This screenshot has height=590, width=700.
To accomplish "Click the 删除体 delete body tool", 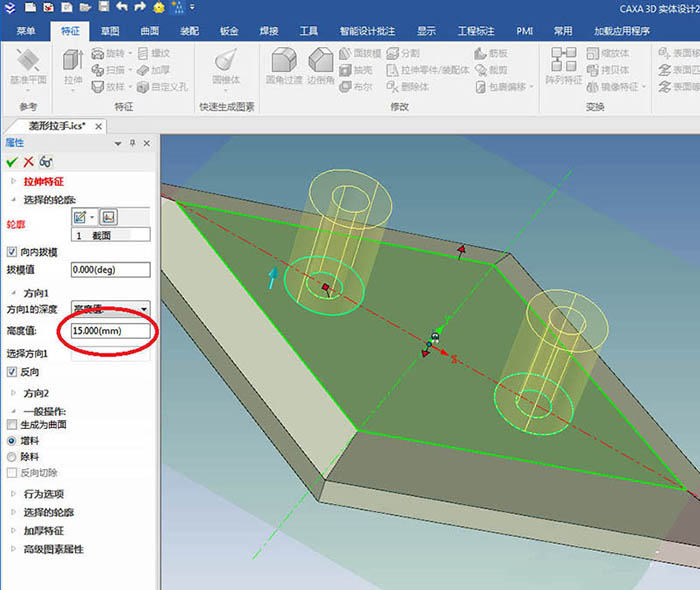I will tap(408, 87).
